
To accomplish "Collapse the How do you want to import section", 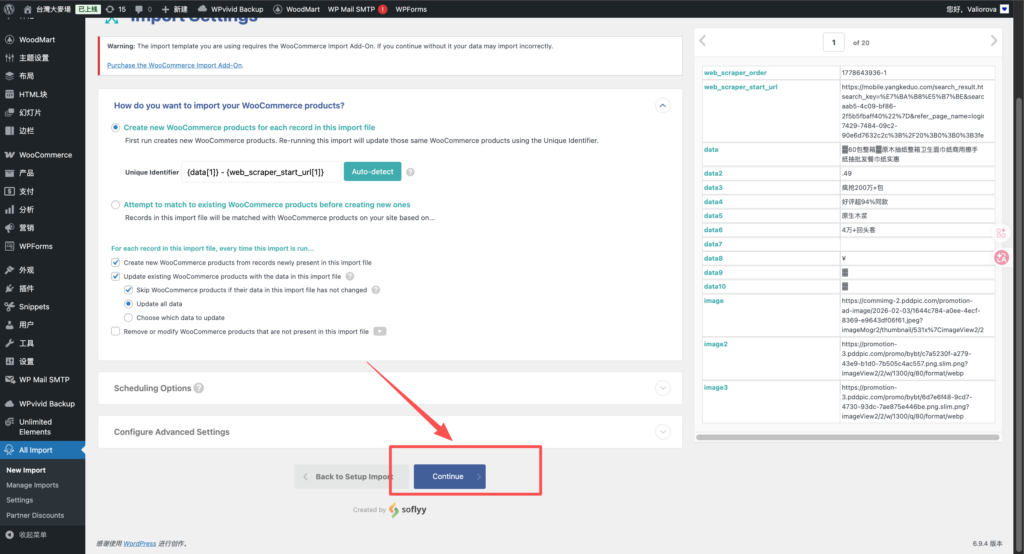I will [x=662, y=106].
